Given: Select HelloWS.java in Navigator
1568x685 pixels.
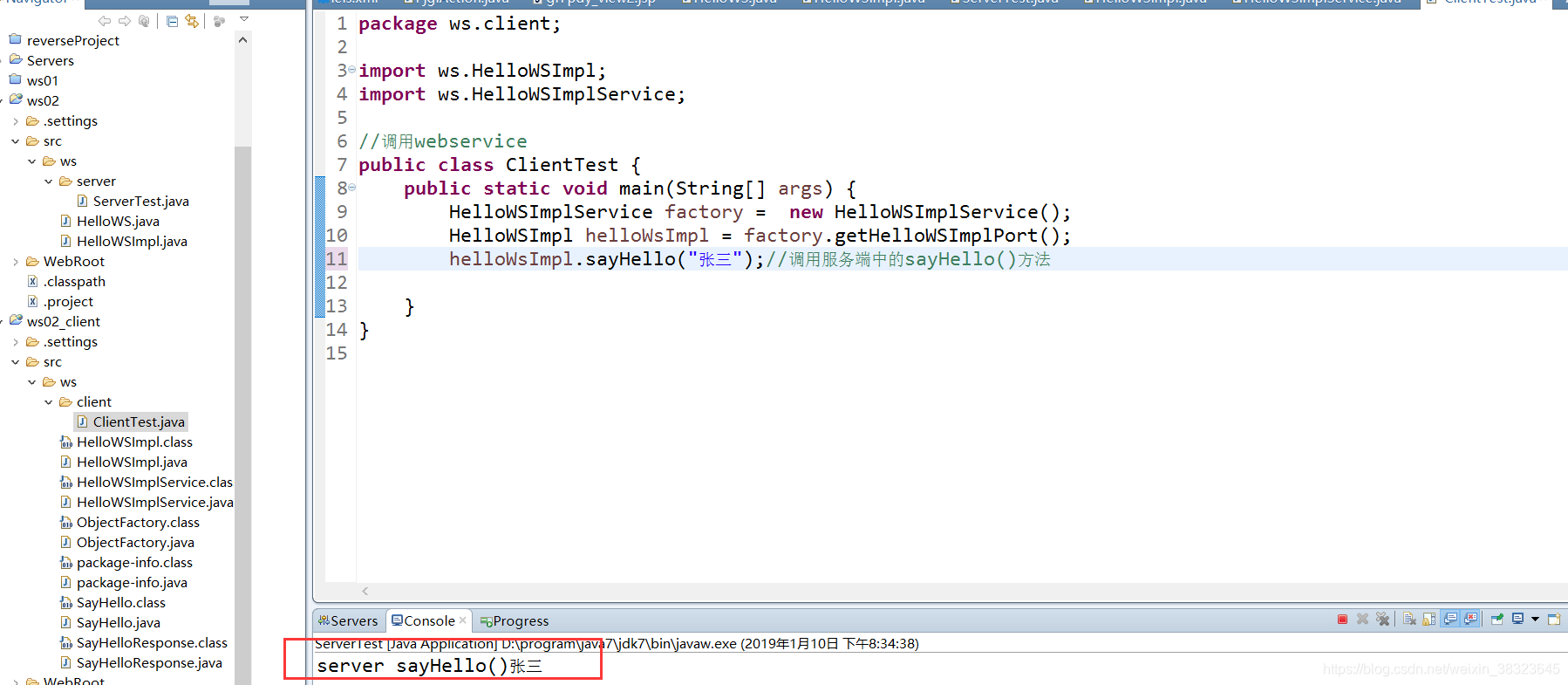Looking at the screenshot, I should coord(110,222).
